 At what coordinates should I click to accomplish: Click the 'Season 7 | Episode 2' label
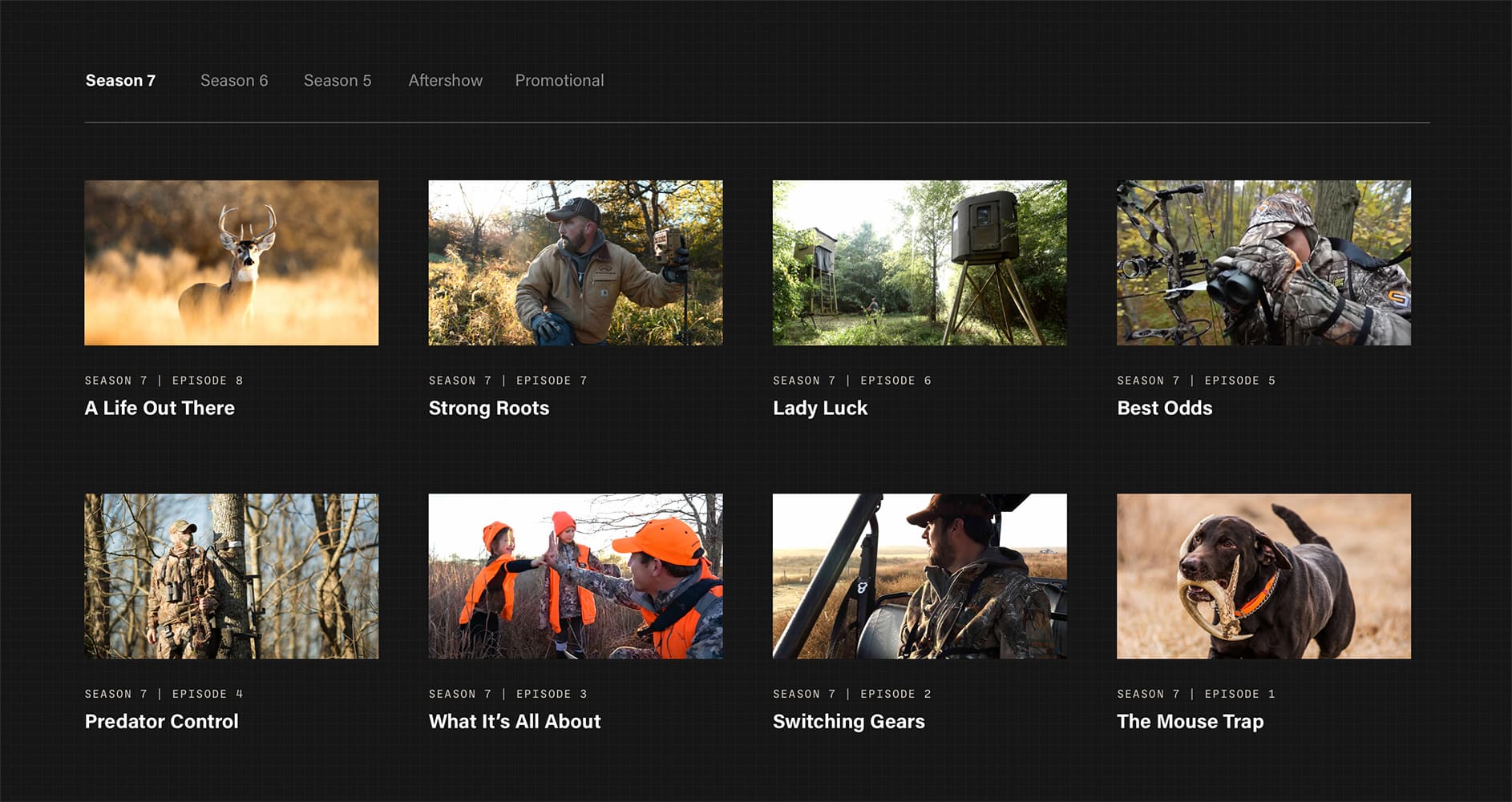coord(852,694)
